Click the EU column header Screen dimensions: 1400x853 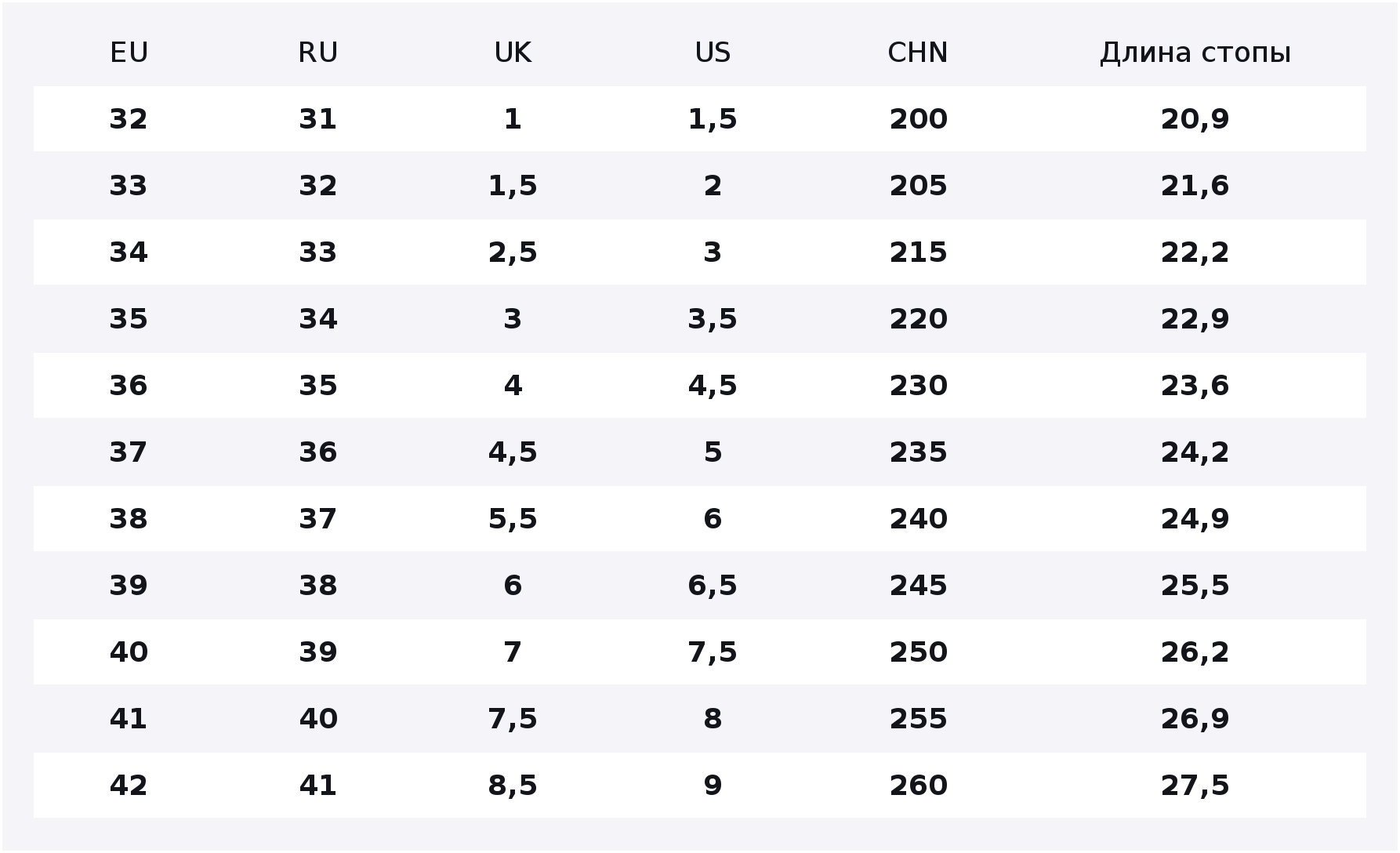[129, 53]
